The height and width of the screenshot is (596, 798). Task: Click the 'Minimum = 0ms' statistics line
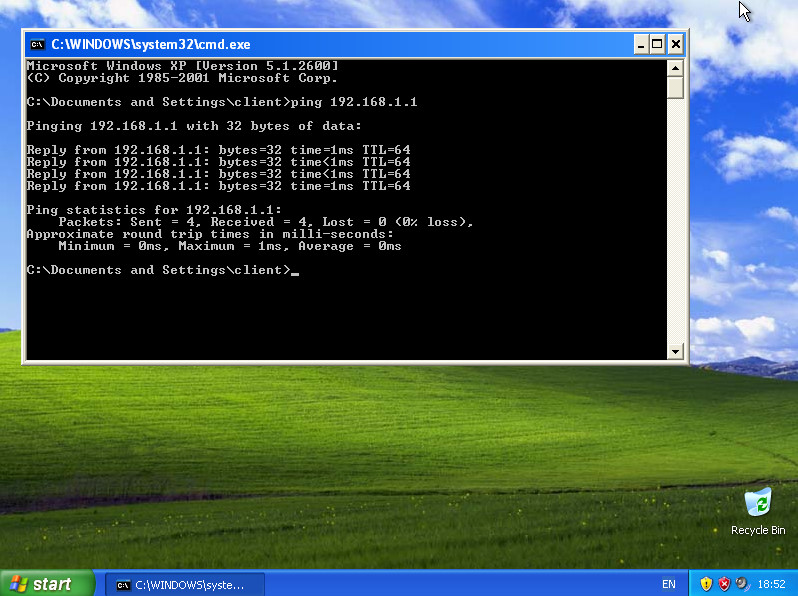pyautogui.click(x=230, y=246)
